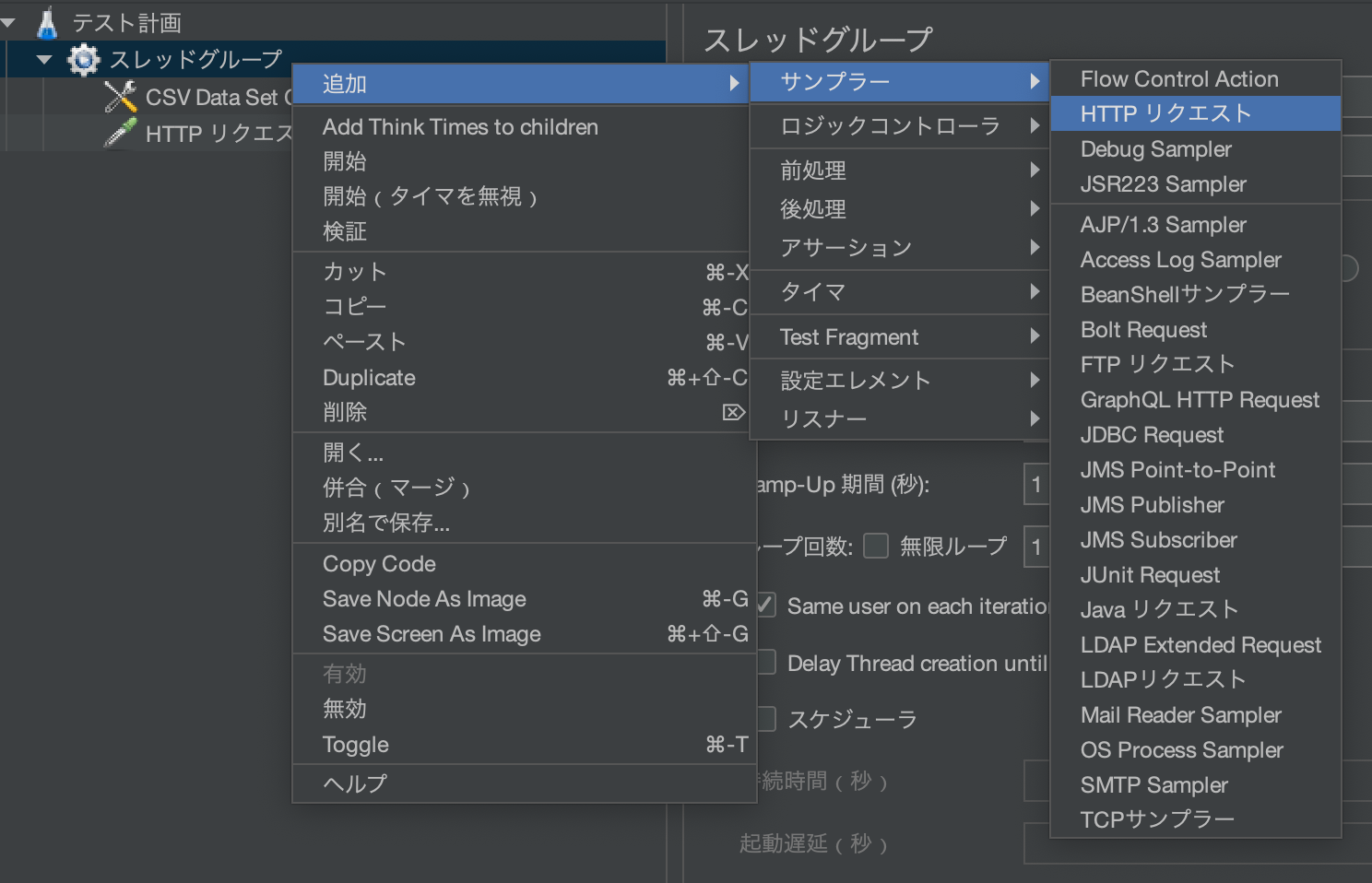Enable the 無限ループ checkbox

tap(875, 546)
